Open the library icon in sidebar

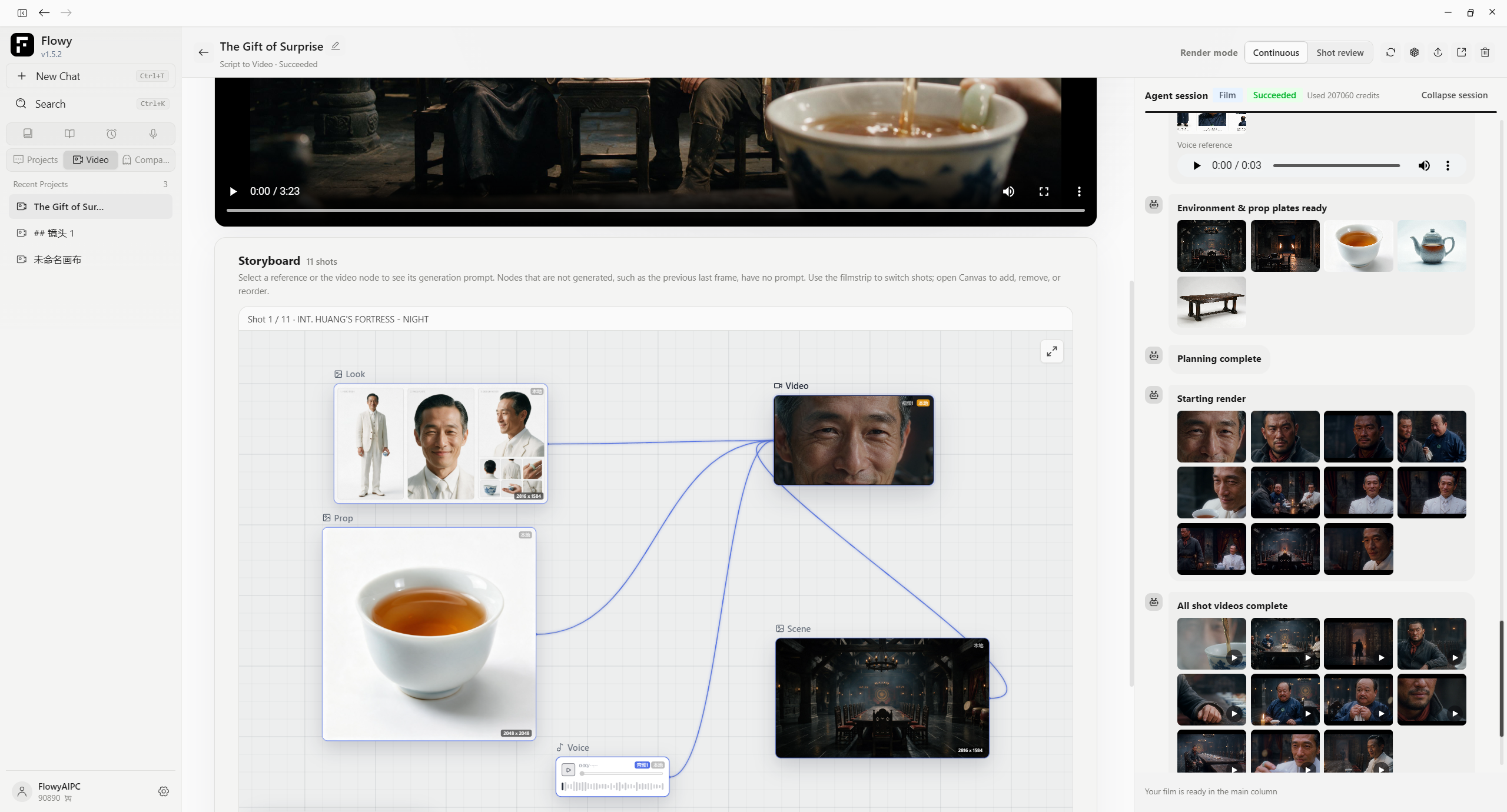[28, 134]
